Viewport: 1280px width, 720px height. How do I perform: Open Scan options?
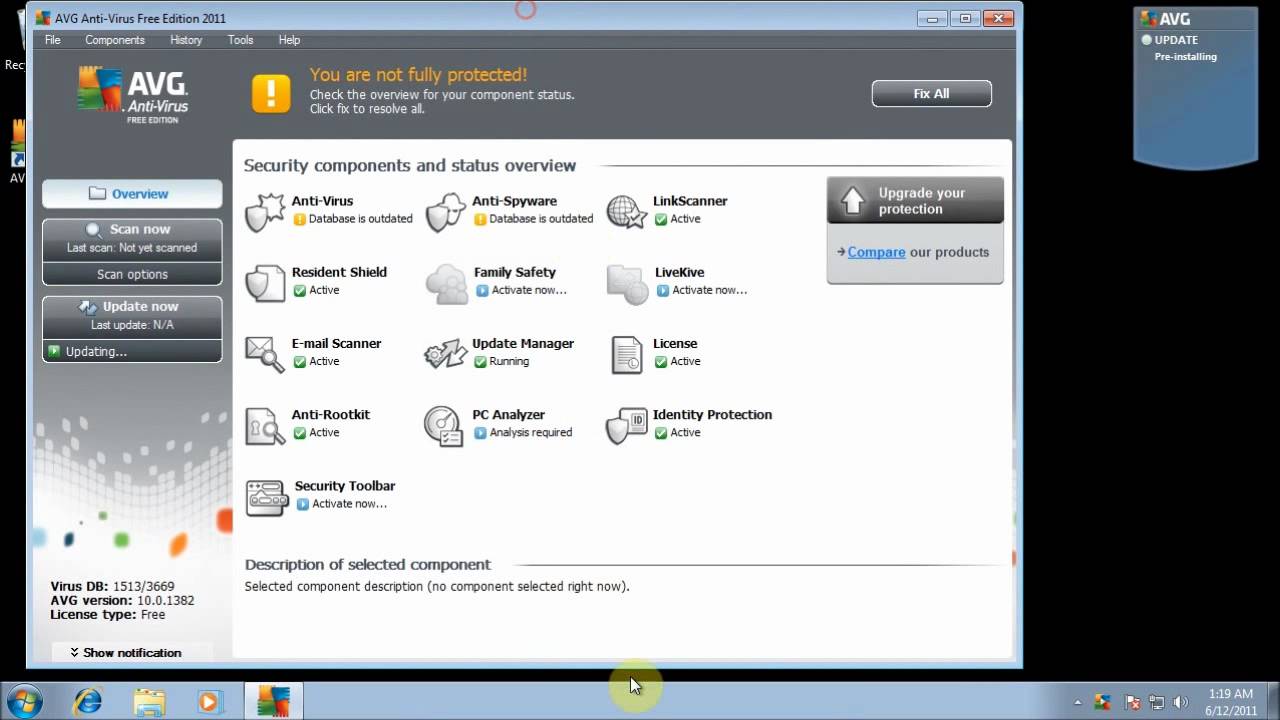(x=132, y=274)
